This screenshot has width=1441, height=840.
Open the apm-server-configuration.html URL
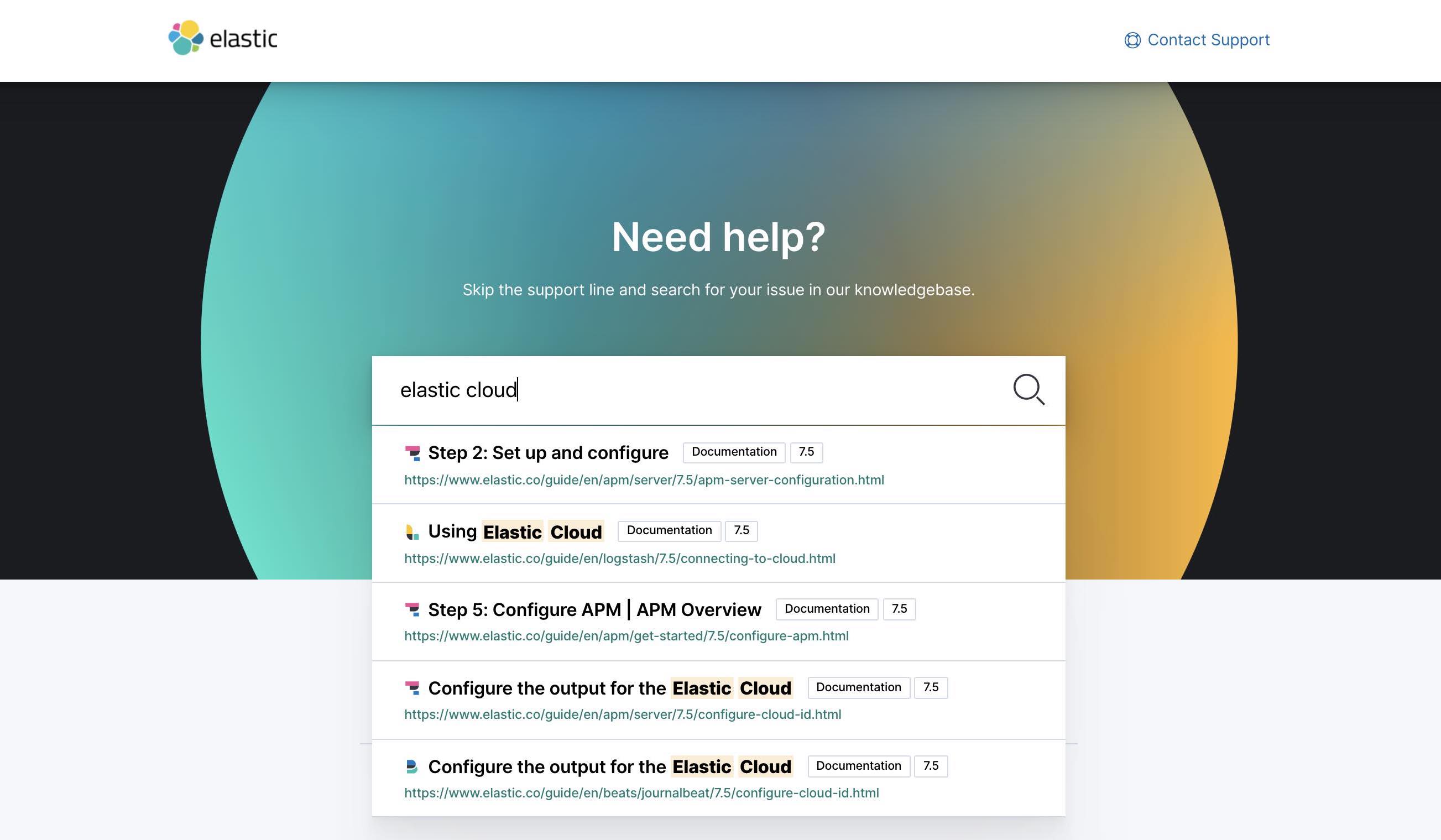pyautogui.click(x=644, y=480)
